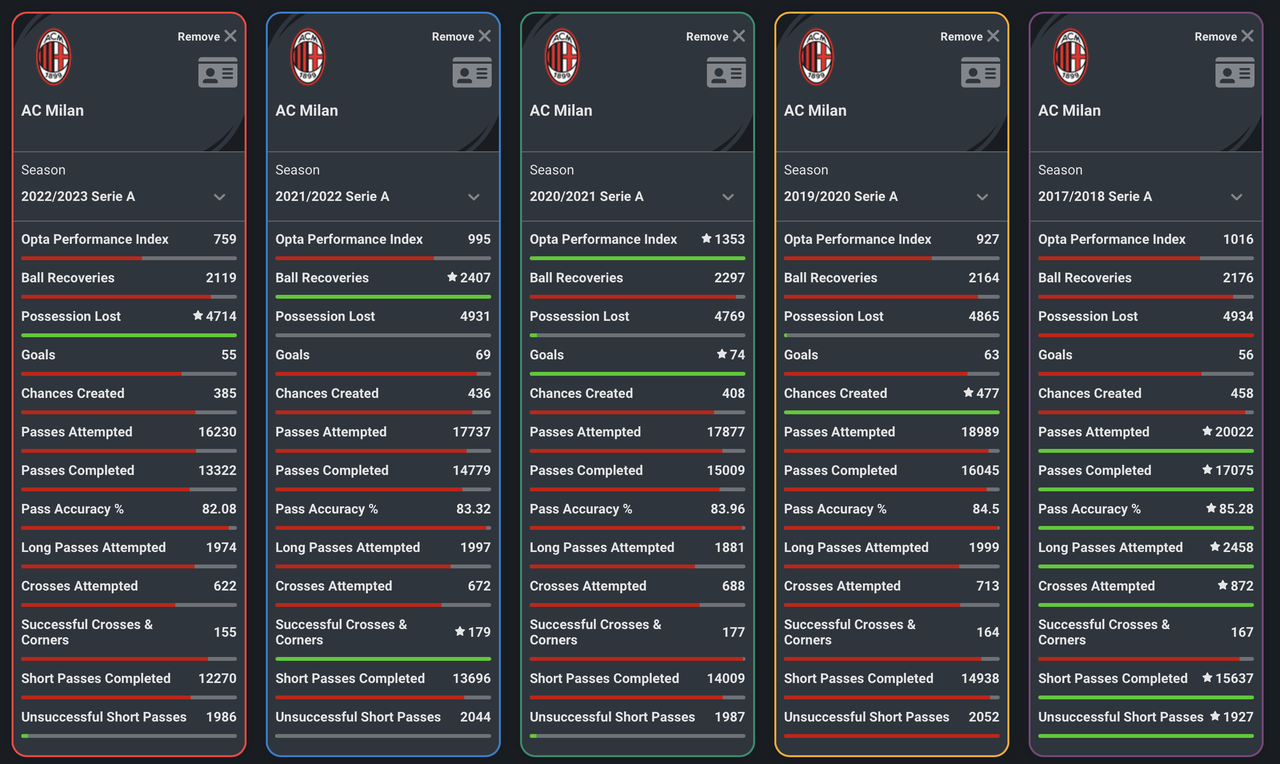Click the Unsuccessful Short Passes value 2052
The image size is (1280, 764).
click(983, 717)
